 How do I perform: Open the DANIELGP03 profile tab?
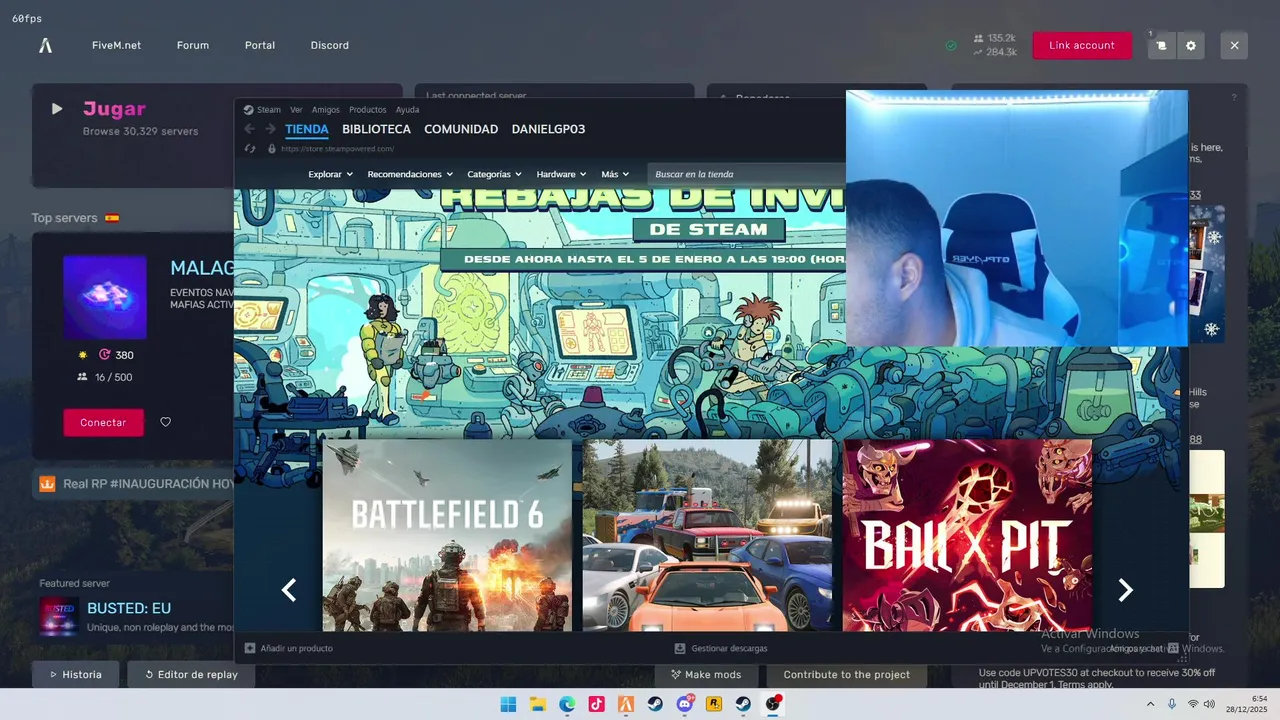[x=548, y=129]
